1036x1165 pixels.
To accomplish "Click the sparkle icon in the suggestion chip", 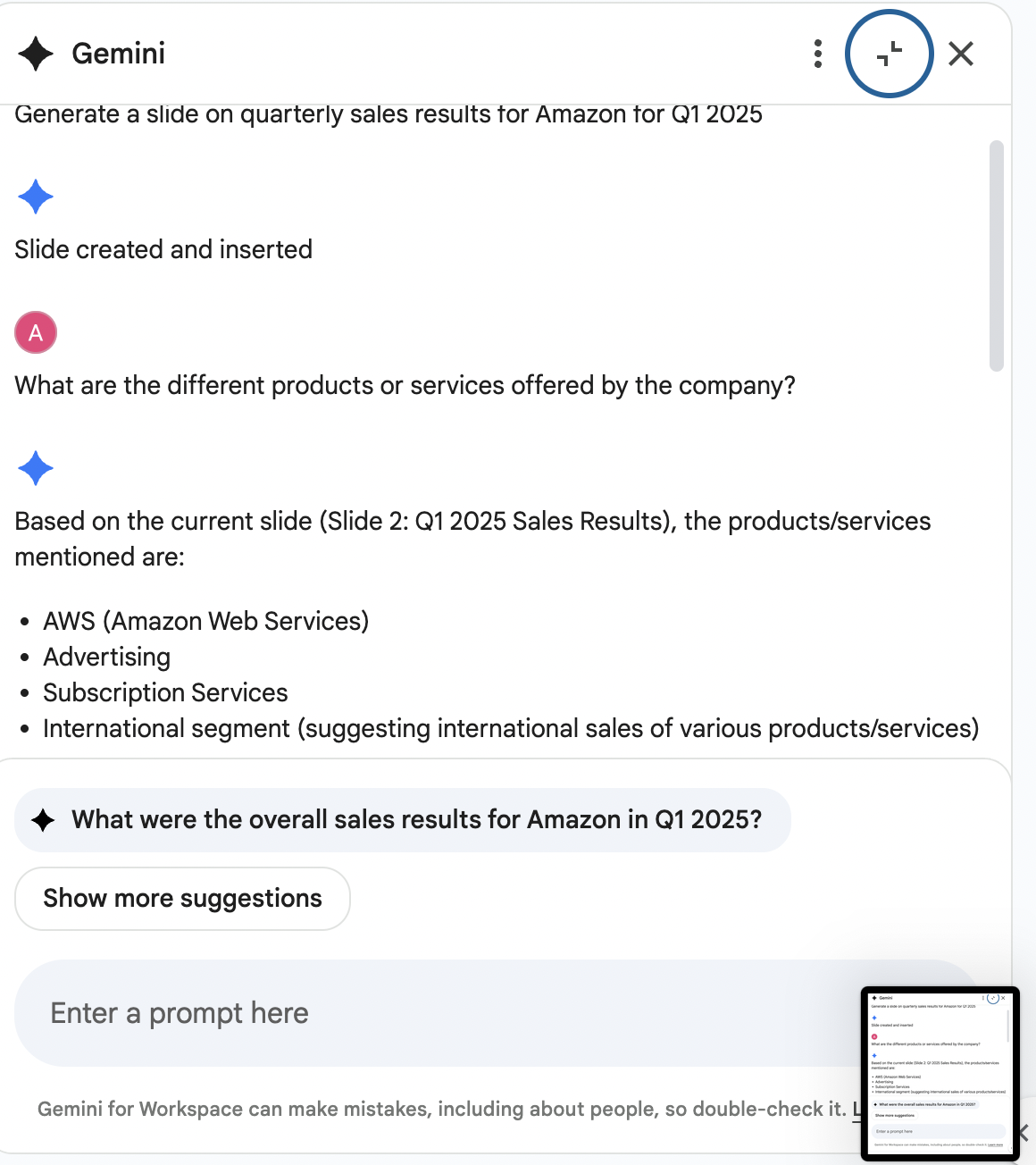I will click(43, 820).
